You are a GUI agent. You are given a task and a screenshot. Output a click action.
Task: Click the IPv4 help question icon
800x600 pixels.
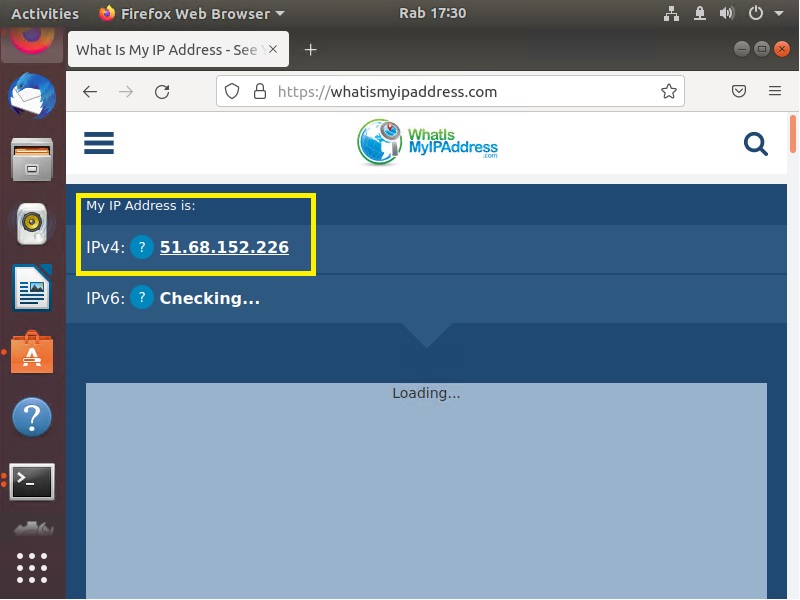pos(142,247)
